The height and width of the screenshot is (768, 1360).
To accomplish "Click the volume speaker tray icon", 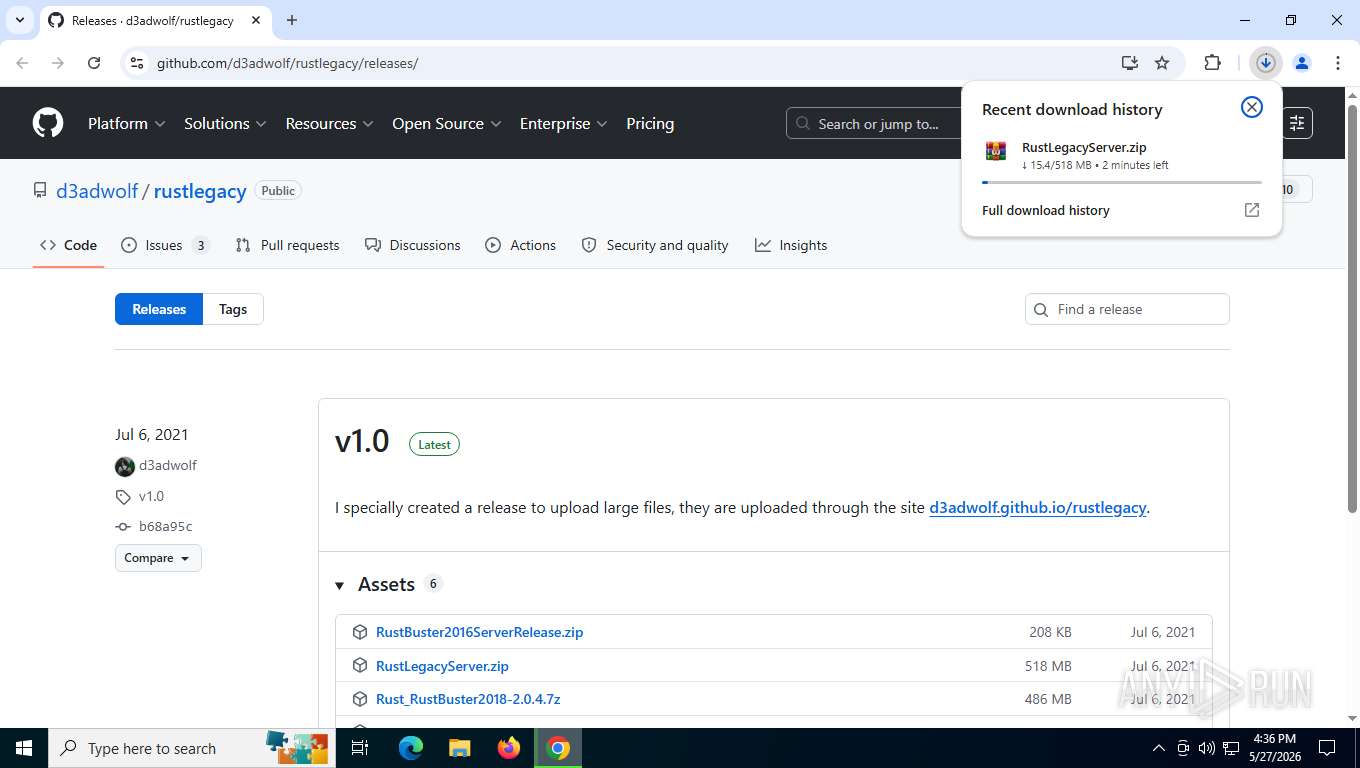I will coord(1206,748).
